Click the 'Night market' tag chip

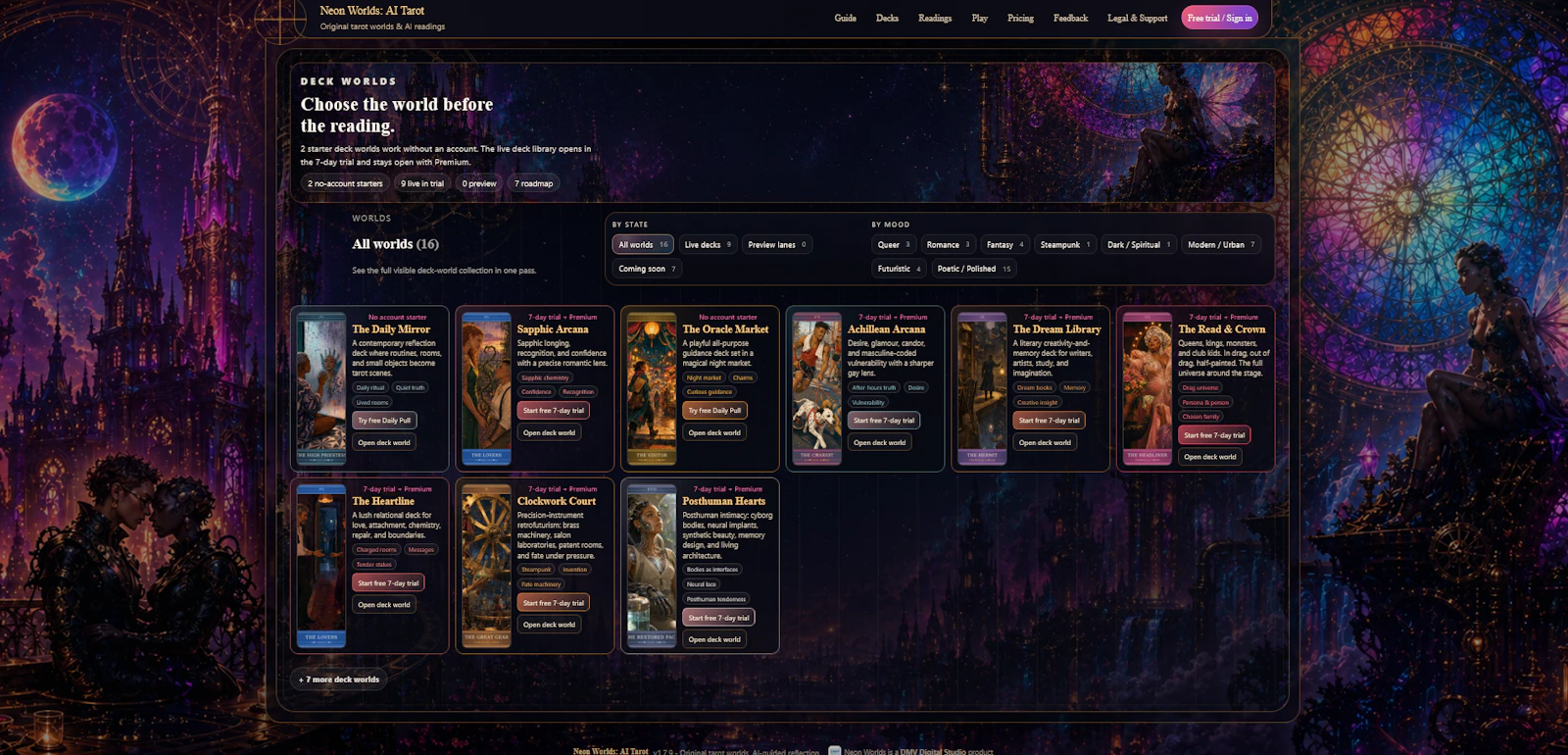[704, 377]
